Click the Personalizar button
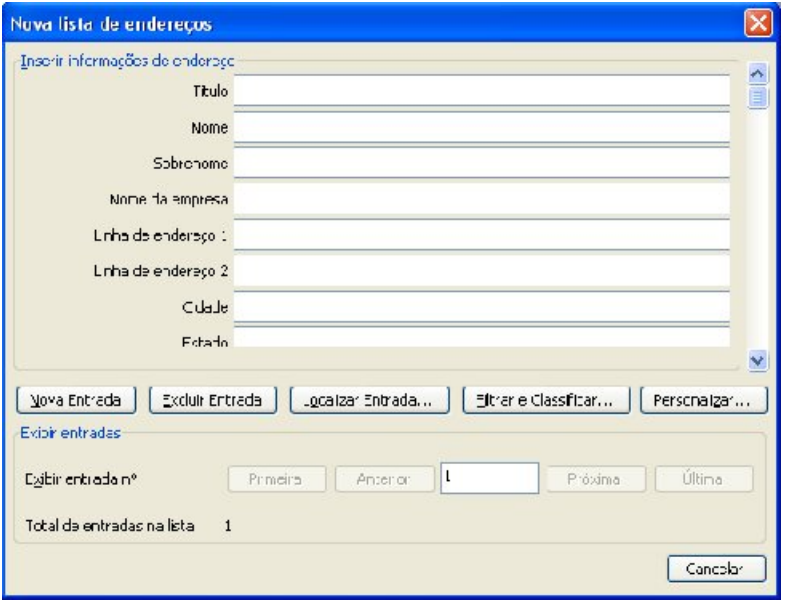 point(703,401)
